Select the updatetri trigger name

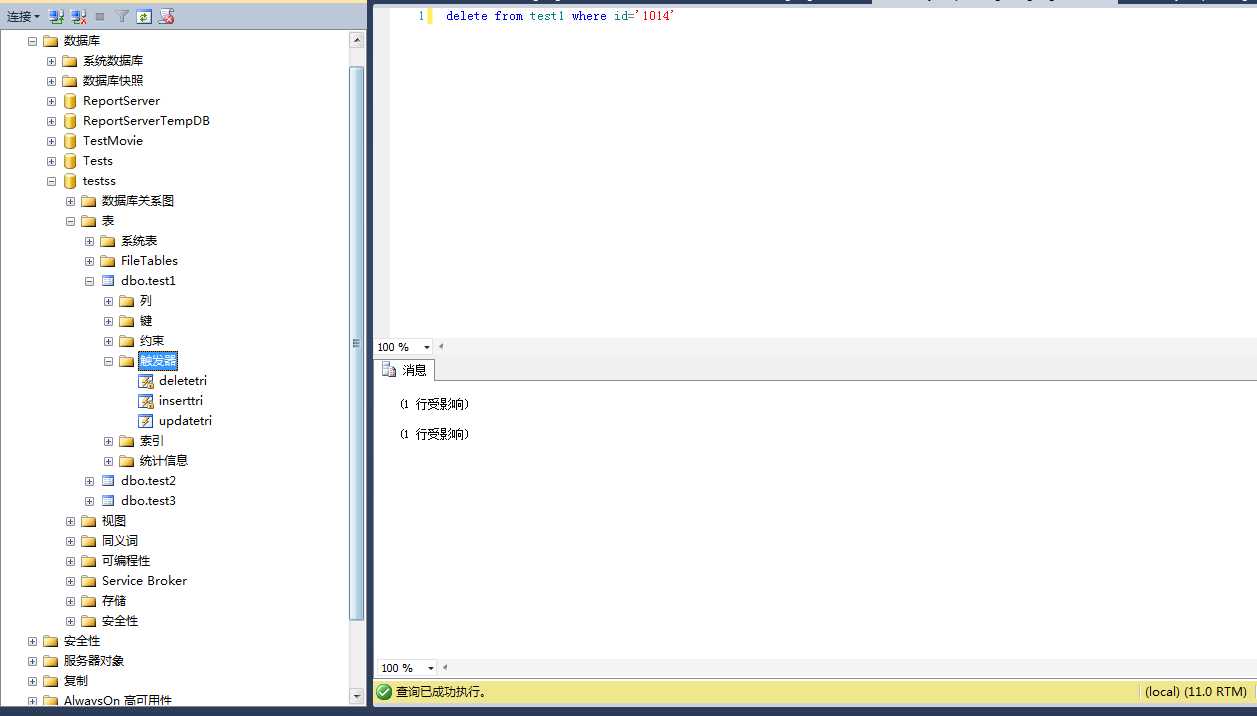pyautogui.click(x=185, y=421)
